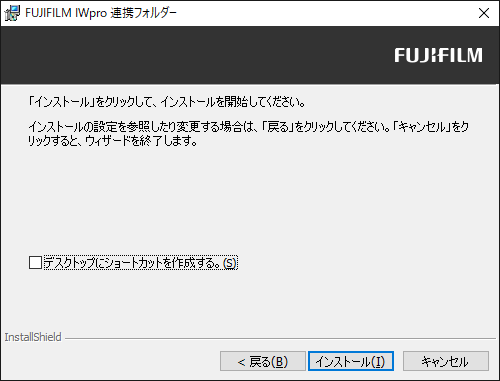Cancel setup with the キャンセル button
Image resolution: width=500 pixels, height=381 pixels.
tap(446, 361)
